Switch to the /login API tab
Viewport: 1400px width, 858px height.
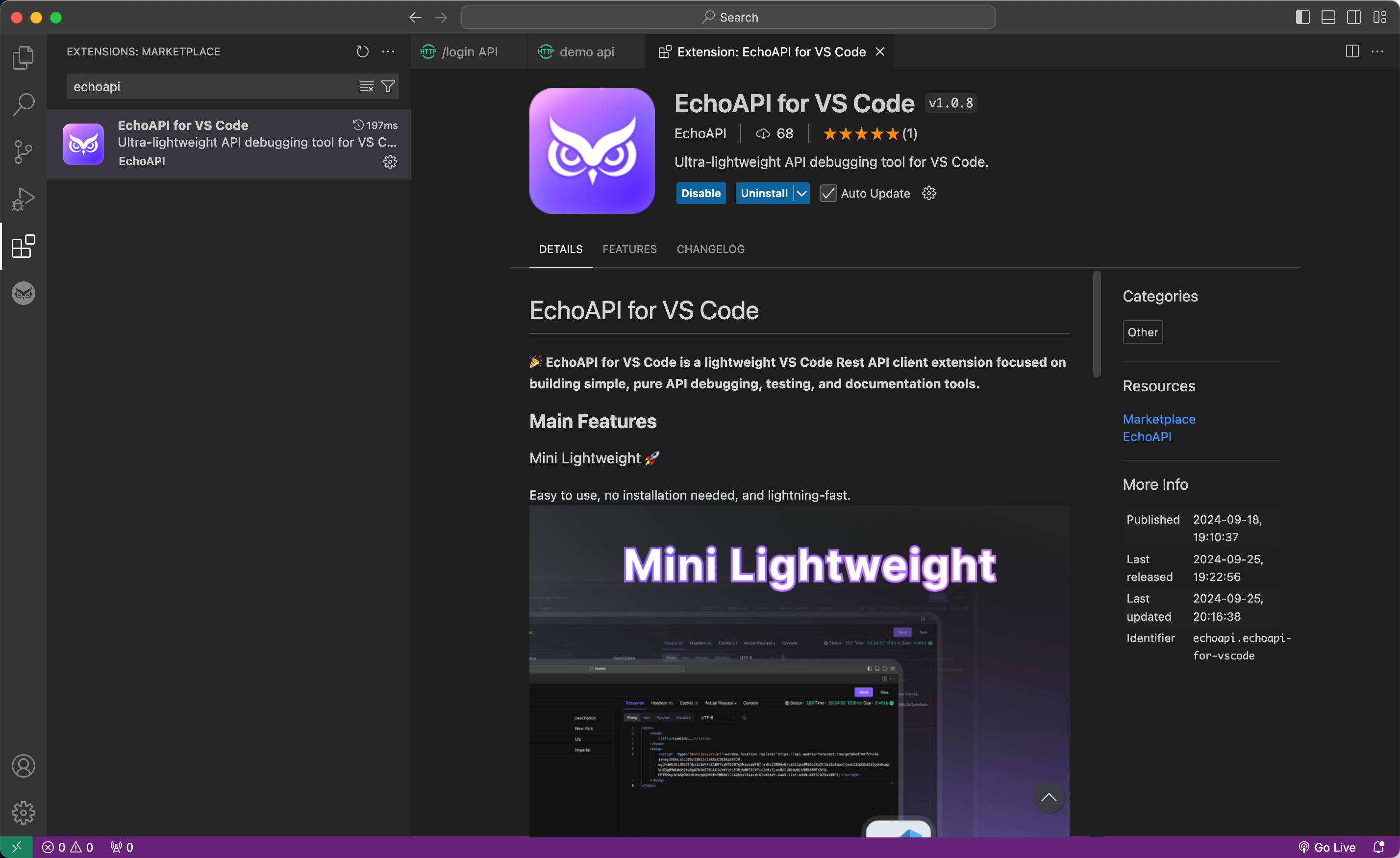[469, 51]
